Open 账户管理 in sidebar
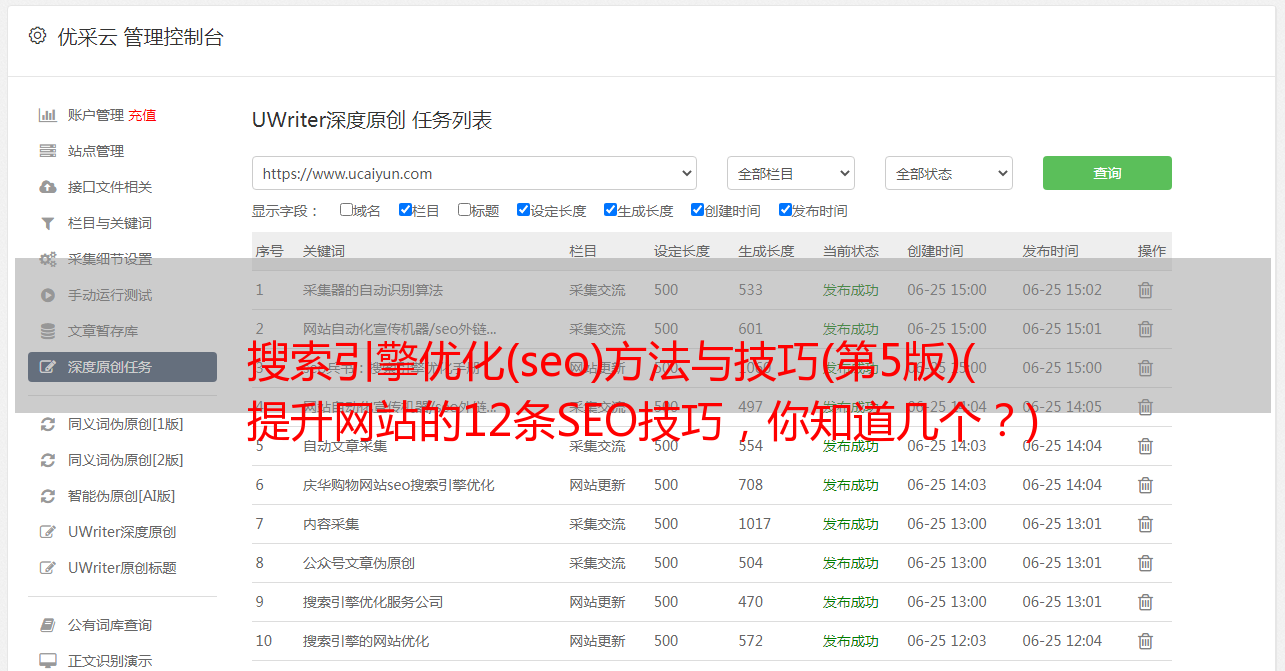 96,115
